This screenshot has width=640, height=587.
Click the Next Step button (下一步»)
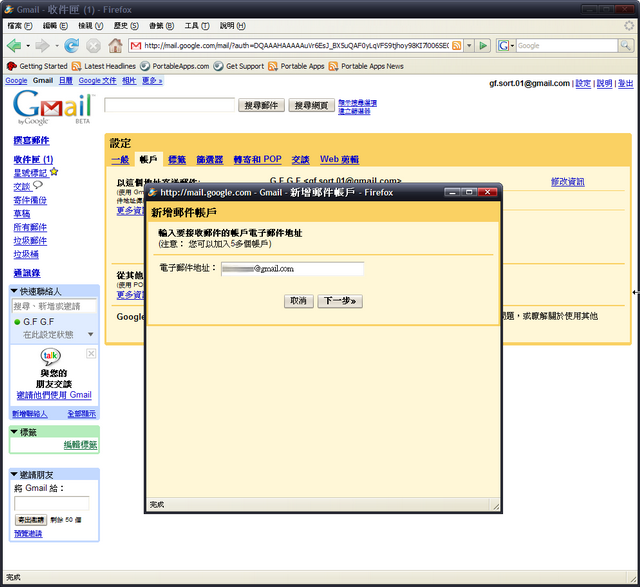click(x=340, y=301)
